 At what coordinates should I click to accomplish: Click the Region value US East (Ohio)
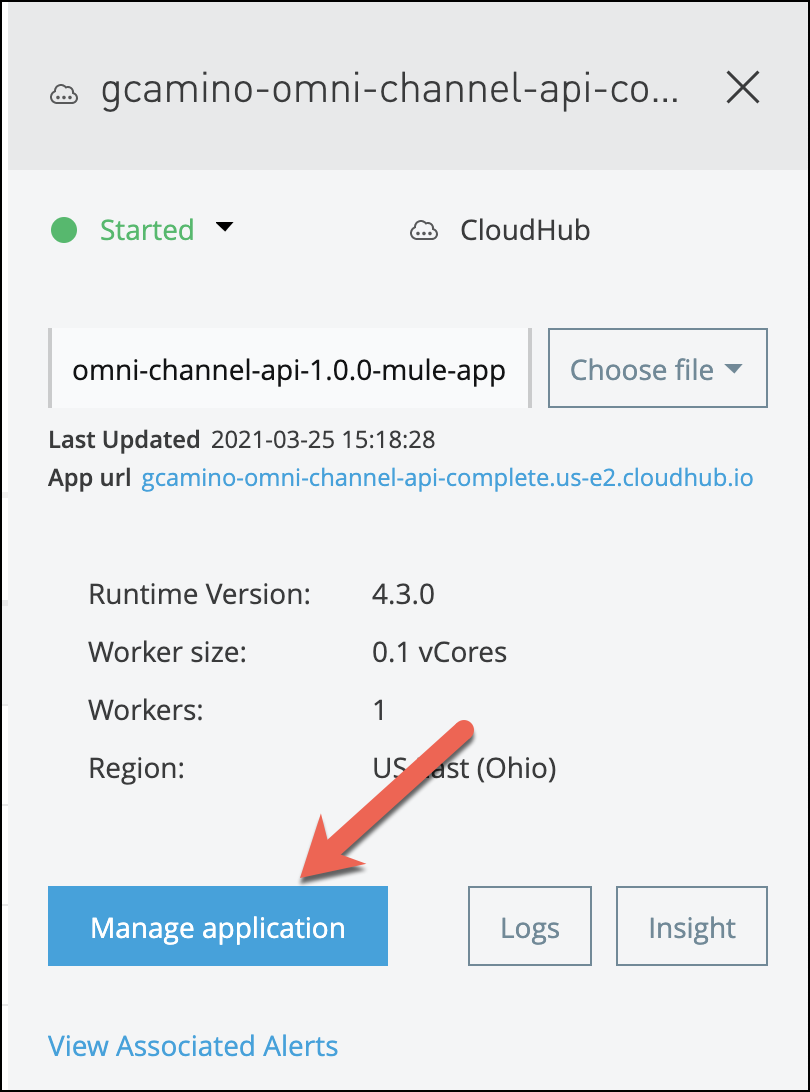[465, 768]
